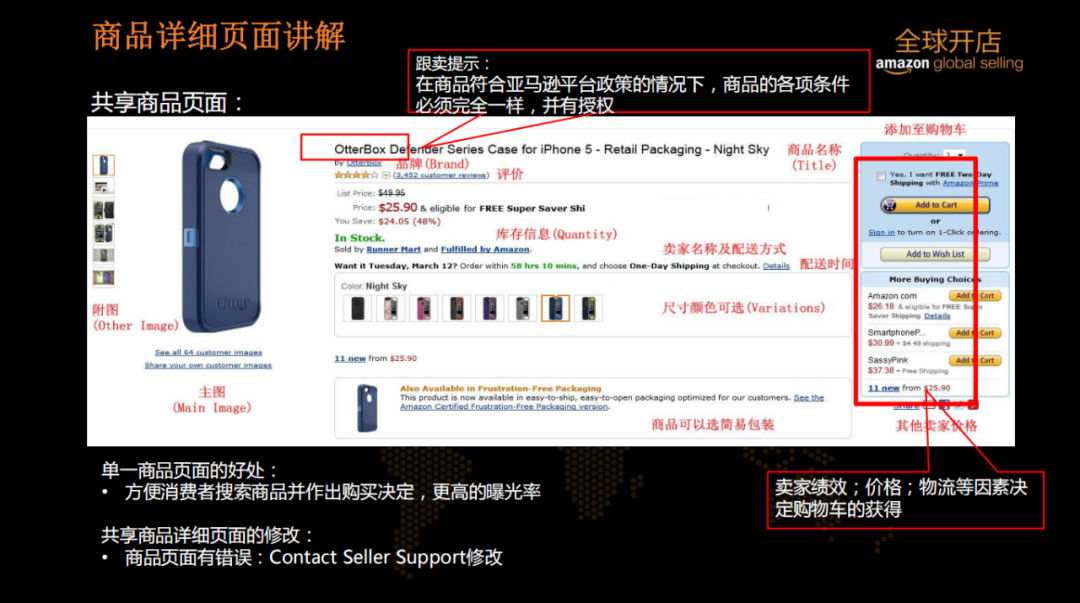Click the last thumbnail in image column
1080x603 pixels.
103,278
